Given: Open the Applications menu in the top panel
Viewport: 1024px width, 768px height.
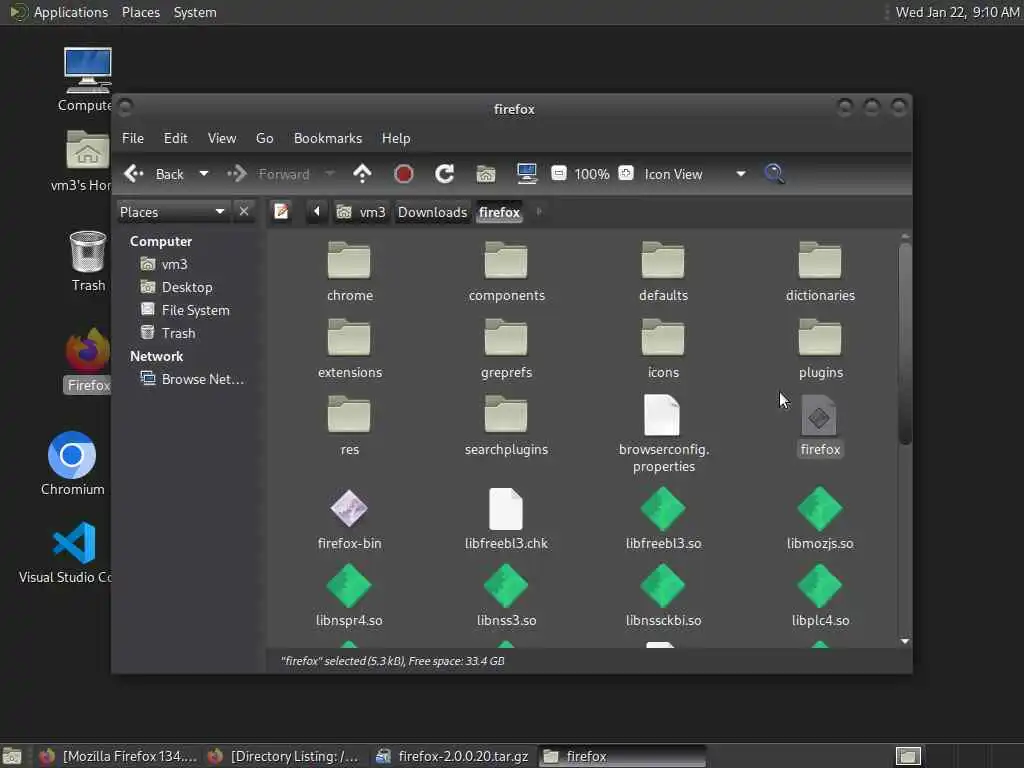Looking at the screenshot, I should (59, 12).
